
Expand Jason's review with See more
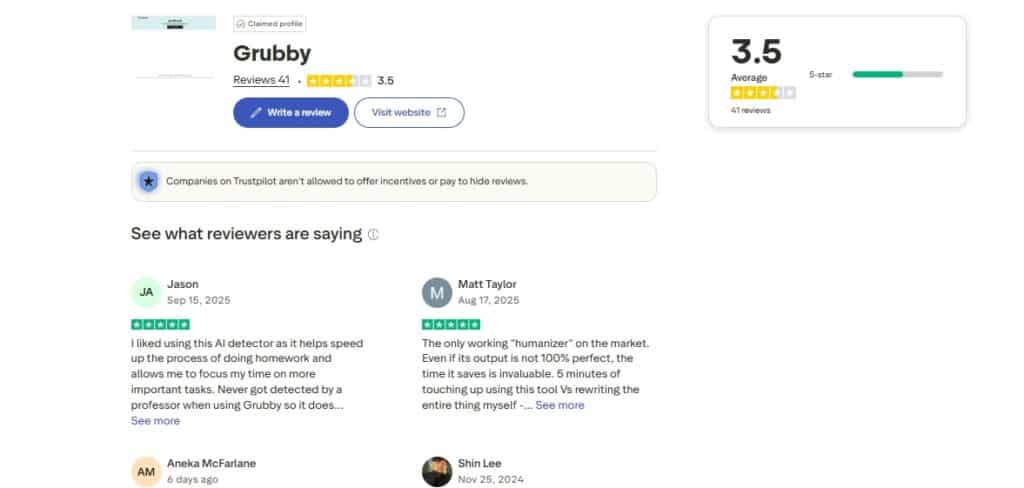(155, 421)
